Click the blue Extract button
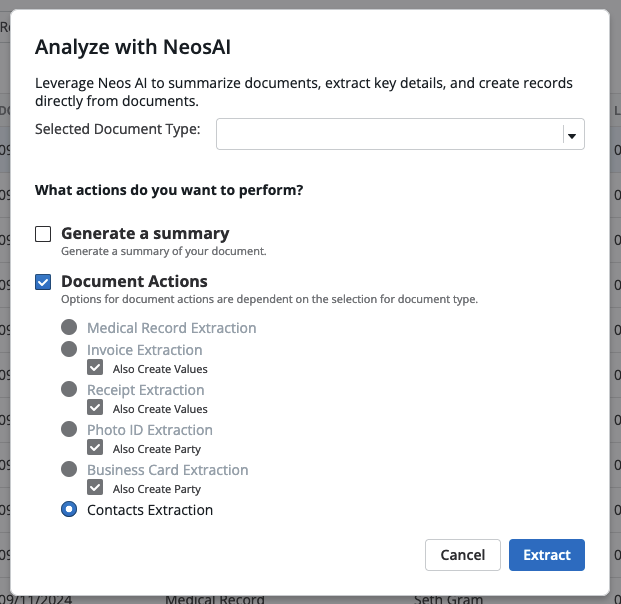The image size is (621, 604). (547, 555)
